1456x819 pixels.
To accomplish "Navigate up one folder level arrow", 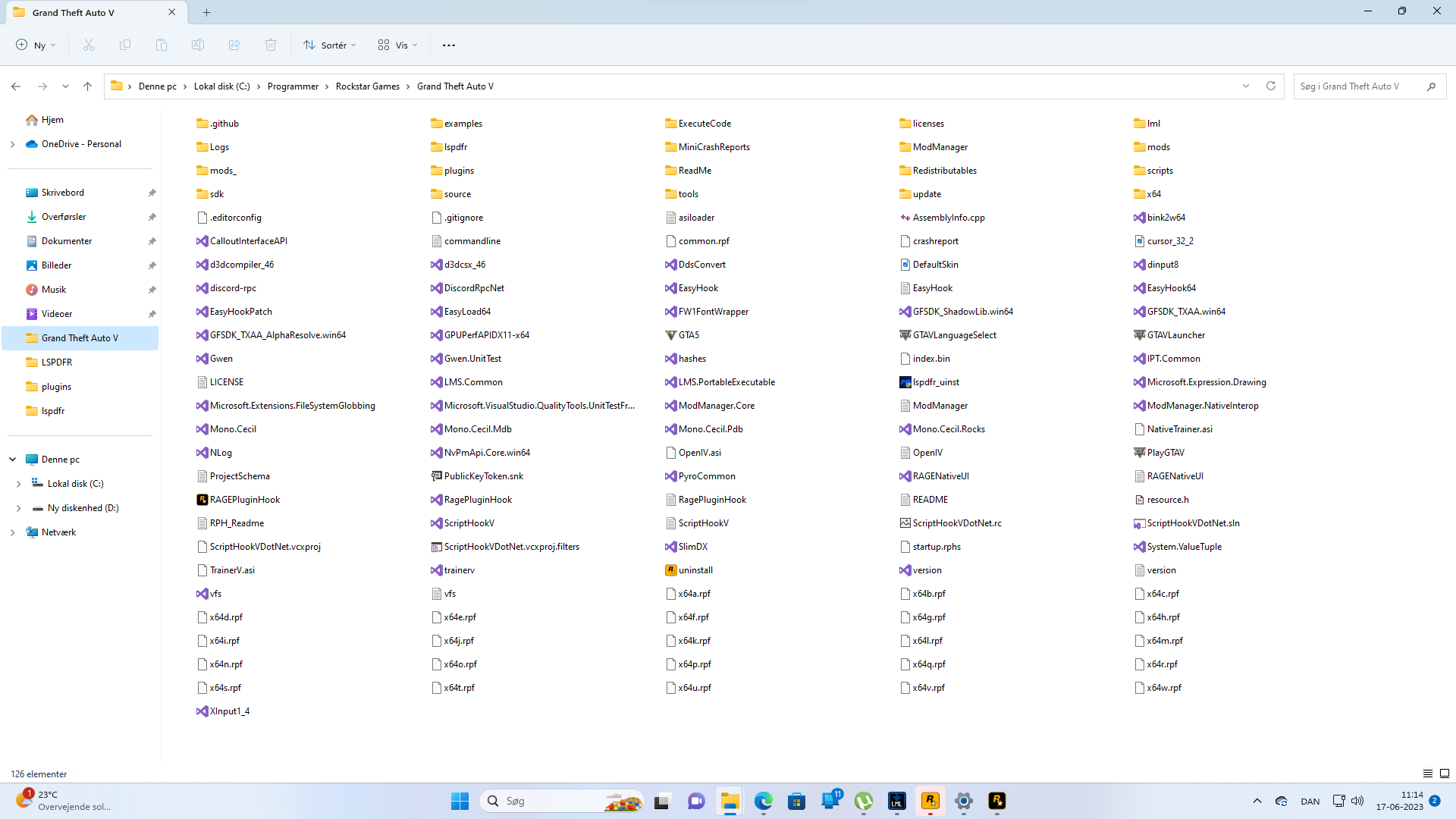I will click(x=88, y=86).
